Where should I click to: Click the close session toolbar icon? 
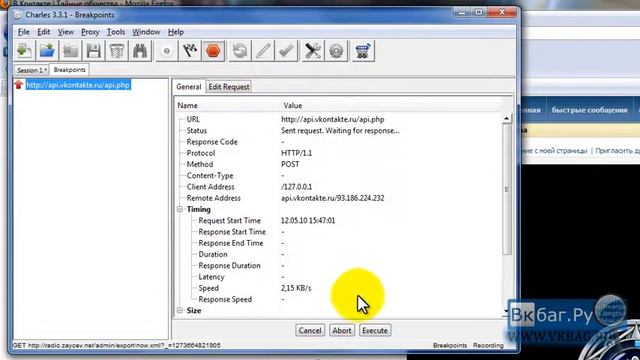(71, 51)
